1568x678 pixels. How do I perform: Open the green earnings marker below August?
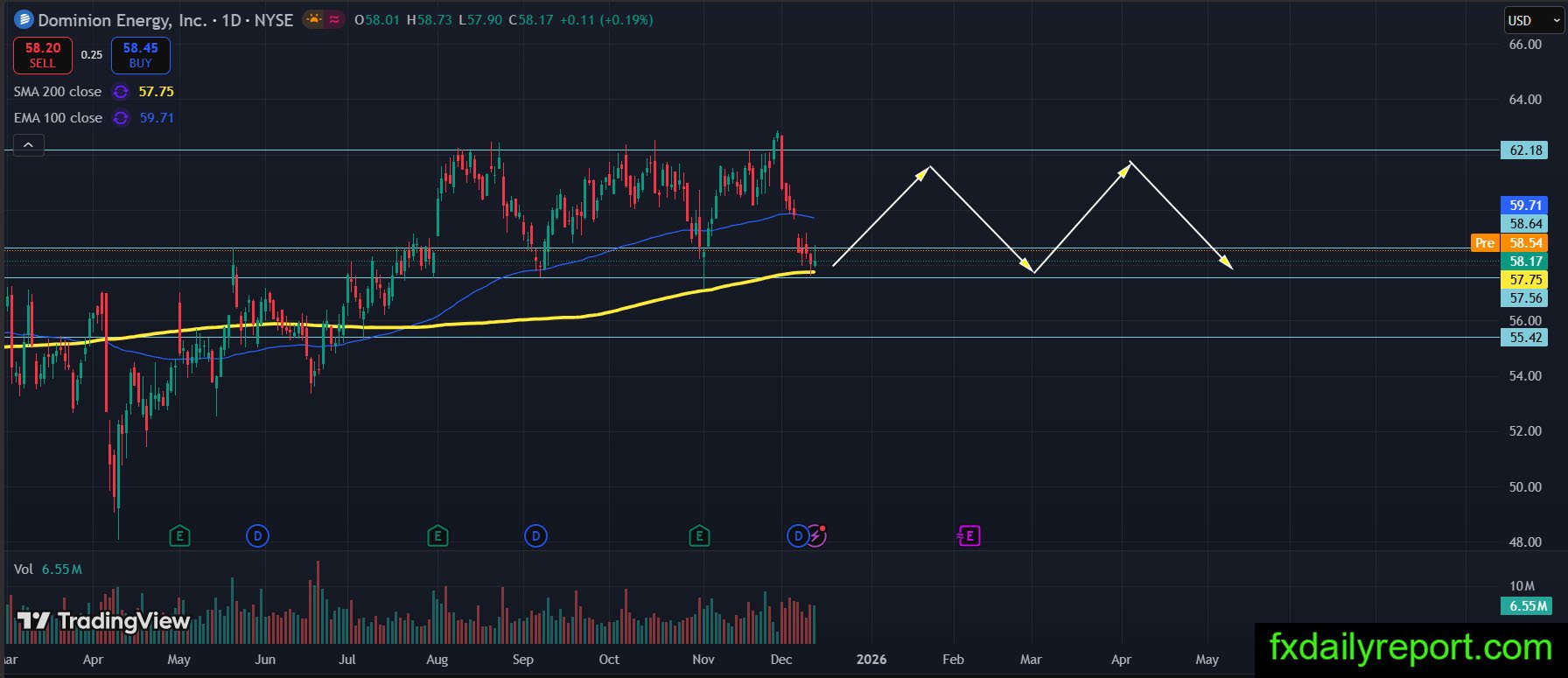point(437,535)
